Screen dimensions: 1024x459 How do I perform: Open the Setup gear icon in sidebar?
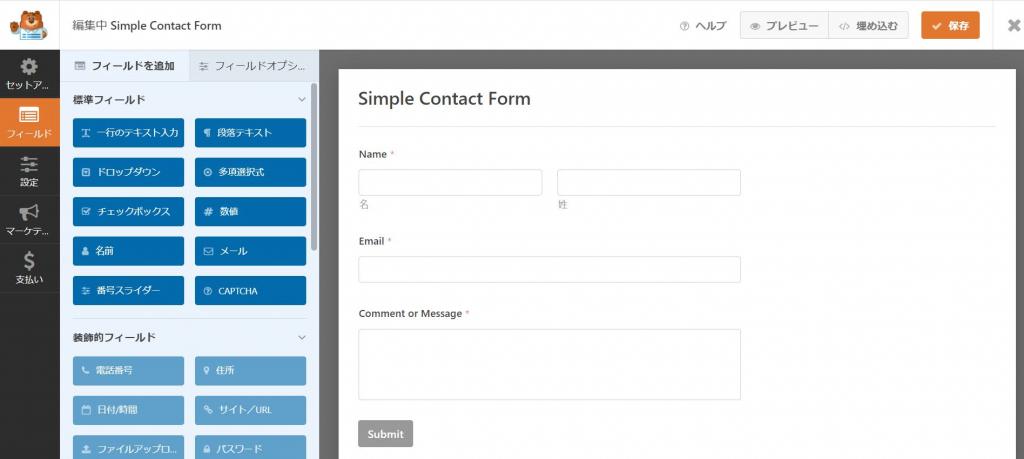tap(29, 67)
